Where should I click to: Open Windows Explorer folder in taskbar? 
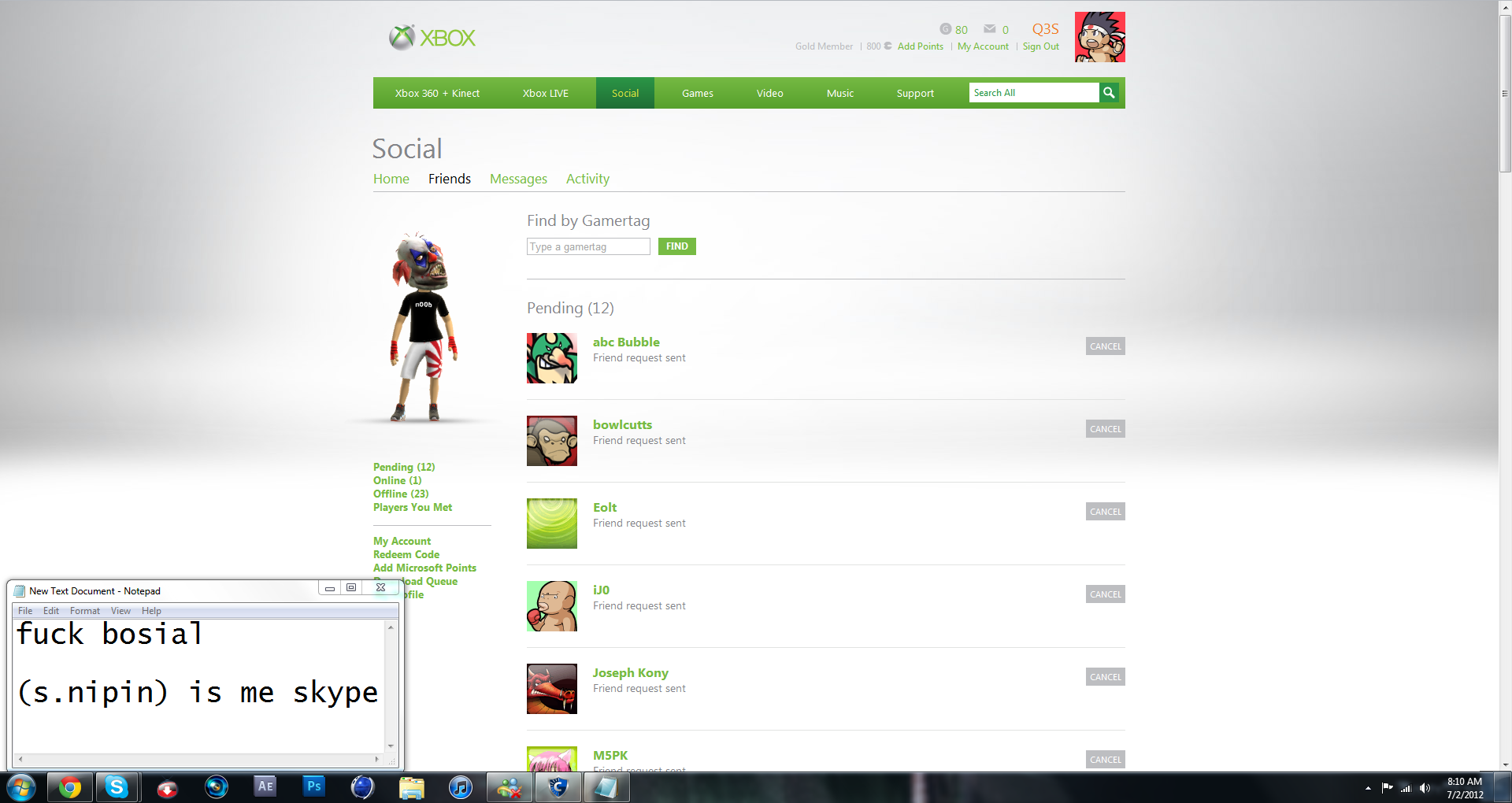pyautogui.click(x=412, y=787)
